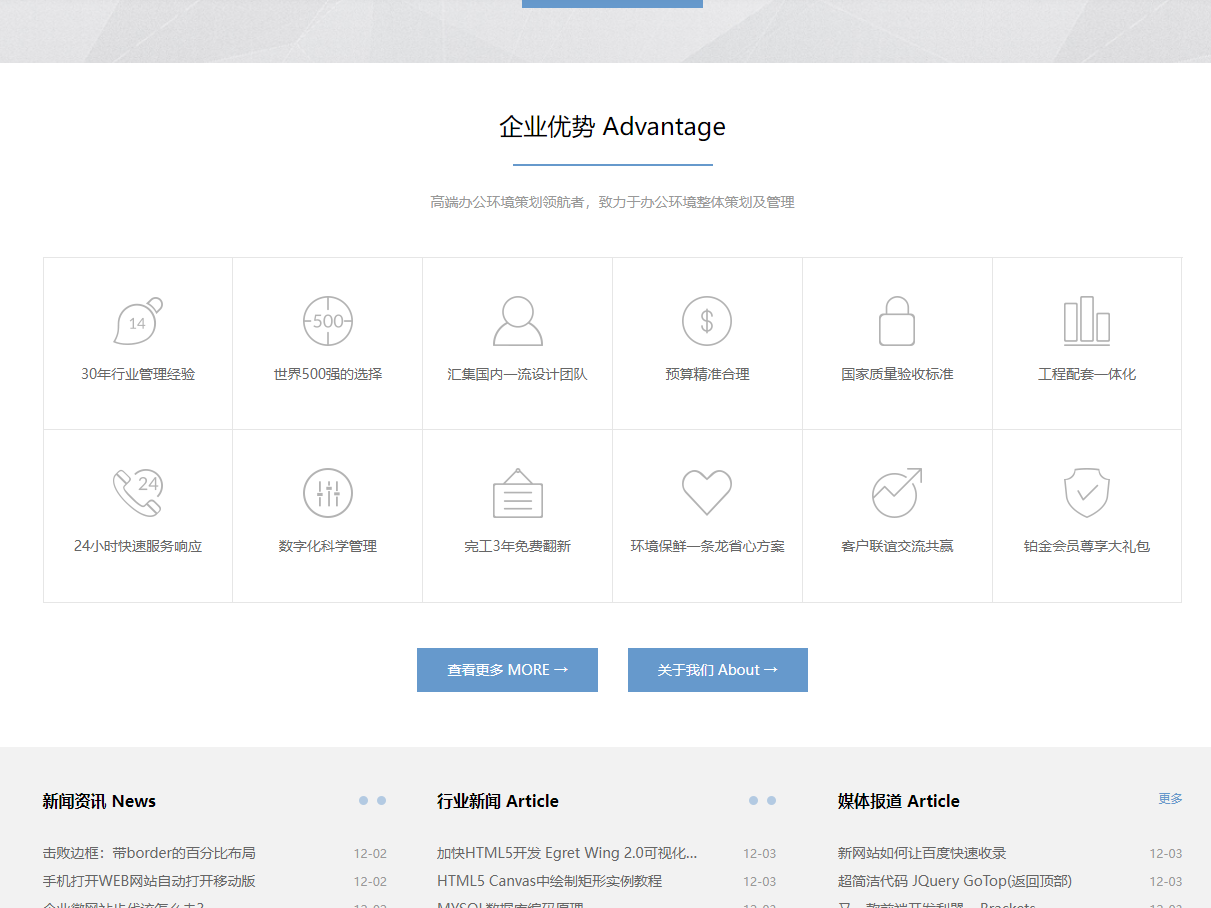Click second pagination dot in 行业新闻 Article

click(771, 801)
